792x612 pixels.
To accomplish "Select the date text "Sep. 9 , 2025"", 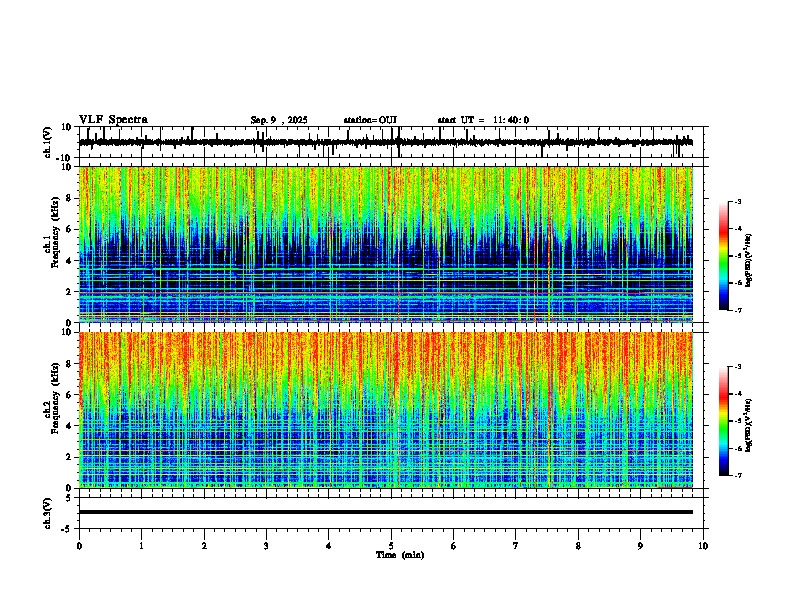I will point(279,120).
